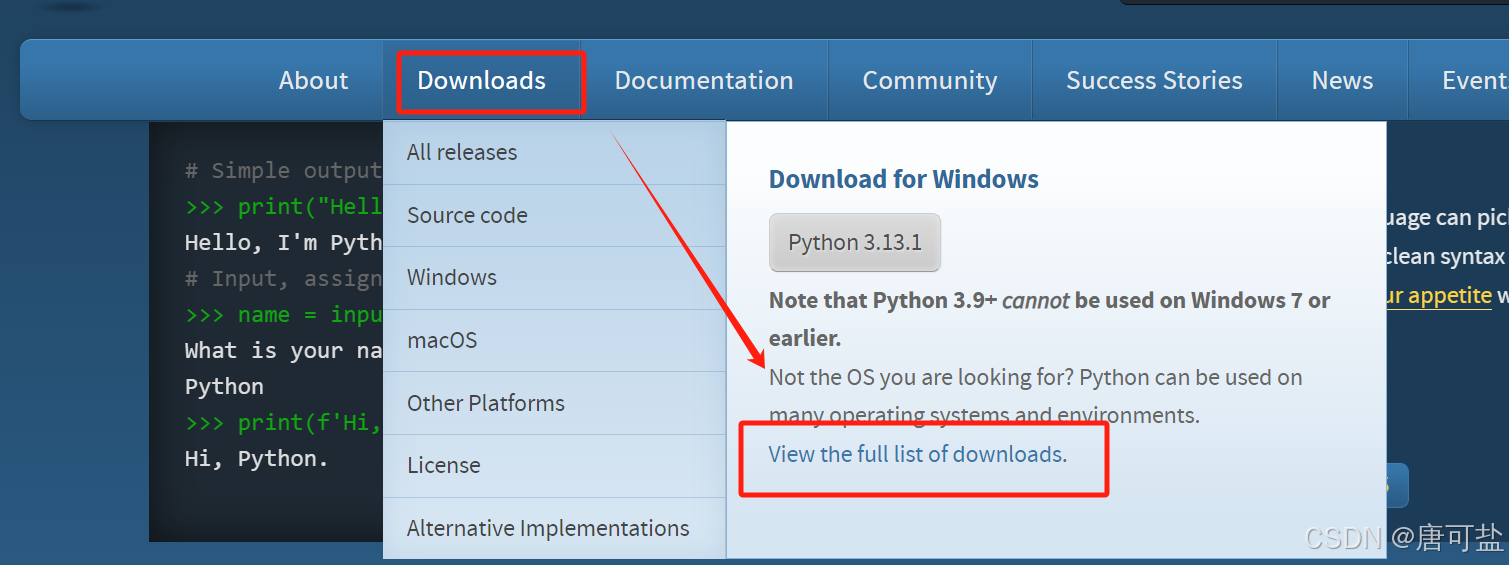The image size is (1509, 565).
Task: Open the Community menu
Action: 930,81
